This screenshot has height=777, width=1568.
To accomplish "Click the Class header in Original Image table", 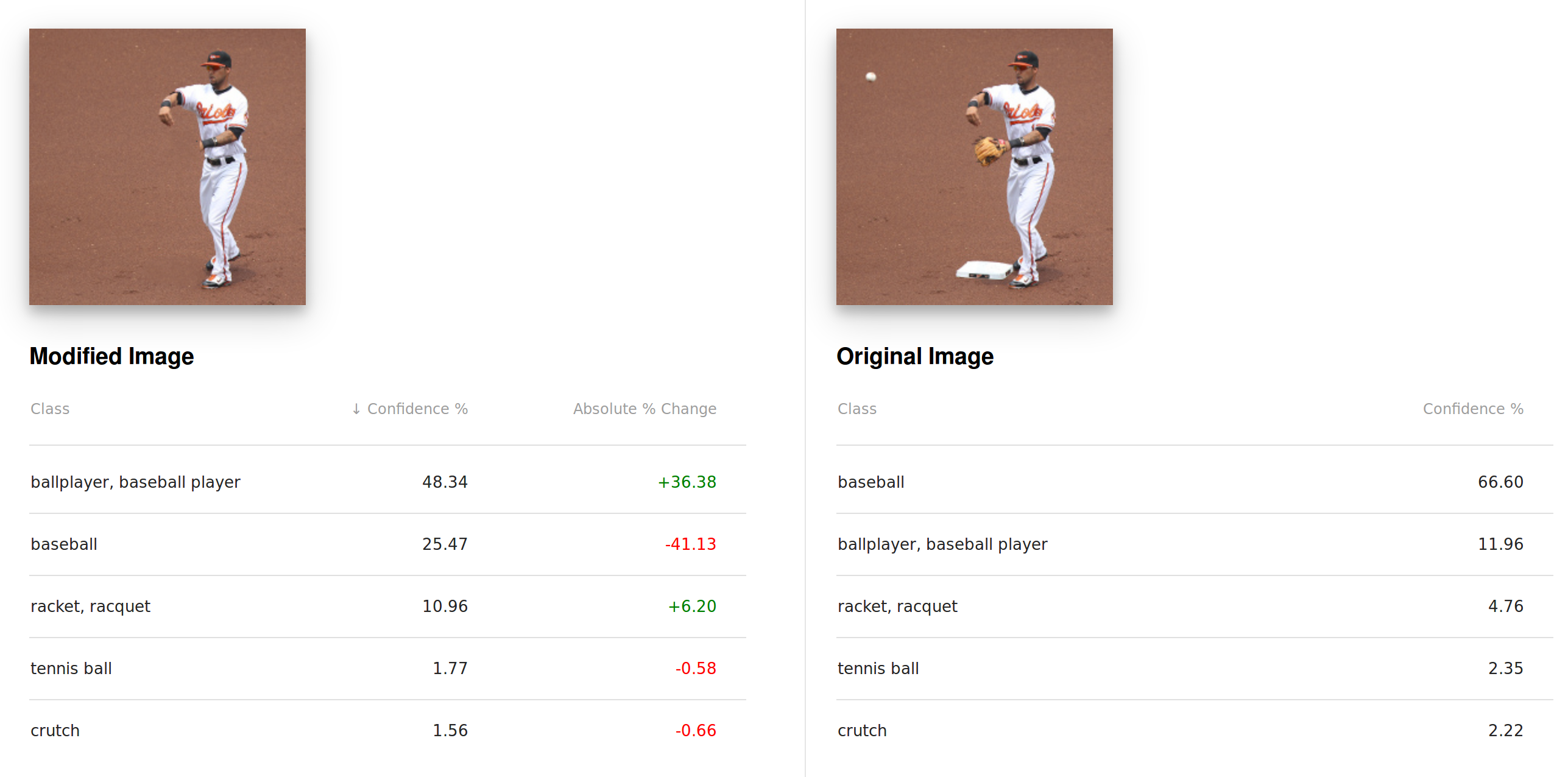I will (x=856, y=409).
